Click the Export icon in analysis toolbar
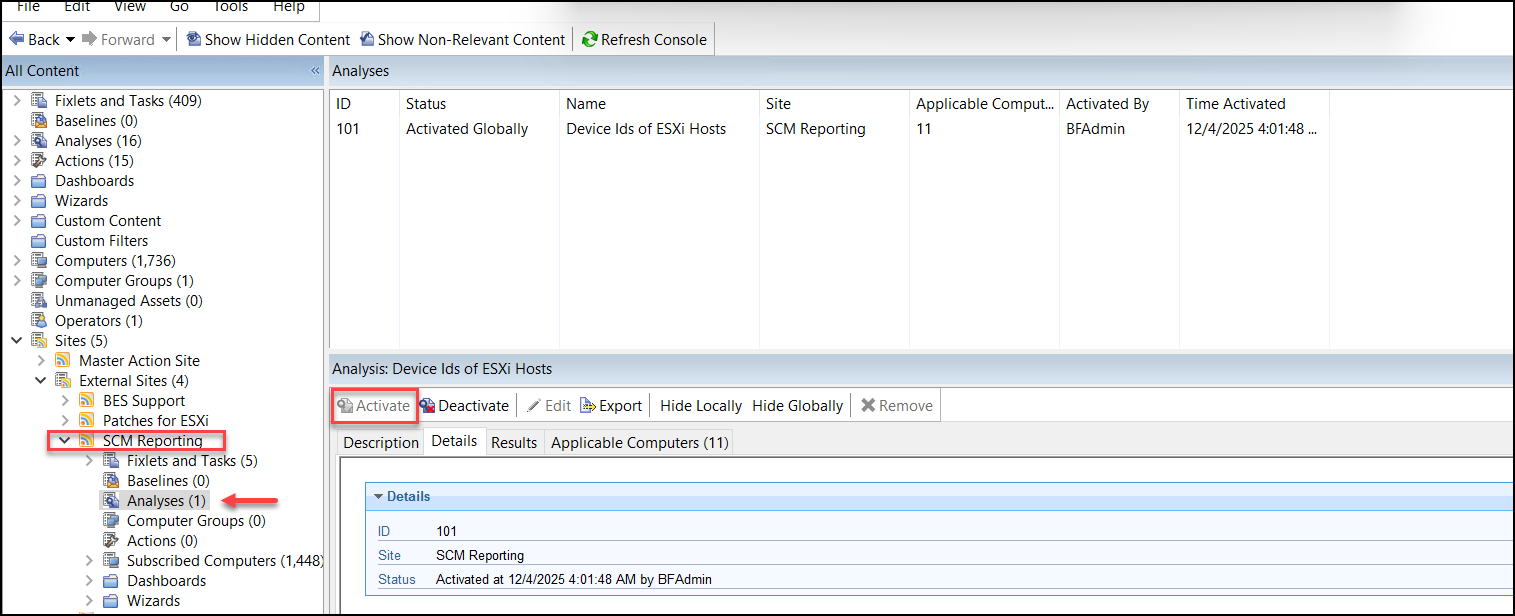Screen dimensions: 1515x616 pyautogui.click(x=588, y=406)
